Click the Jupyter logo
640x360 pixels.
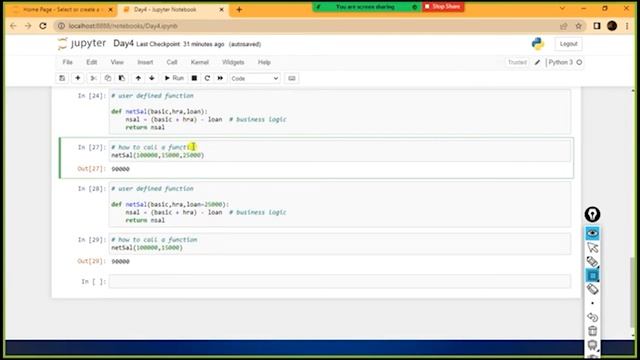(82, 43)
